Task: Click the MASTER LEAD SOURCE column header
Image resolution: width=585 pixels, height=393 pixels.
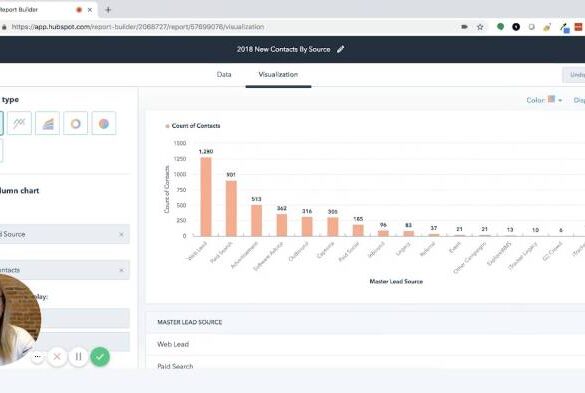Action: click(x=190, y=322)
